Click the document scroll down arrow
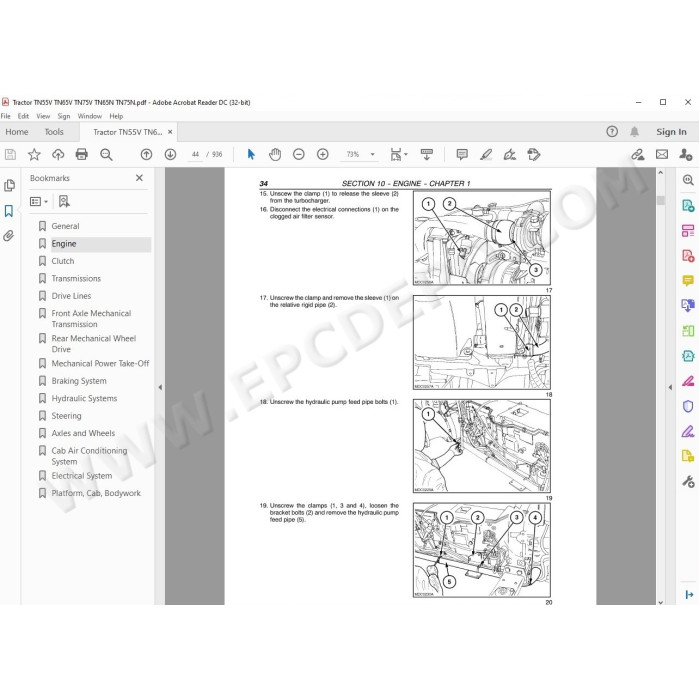Screen dimensions: 700x700 [x=661, y=602]
